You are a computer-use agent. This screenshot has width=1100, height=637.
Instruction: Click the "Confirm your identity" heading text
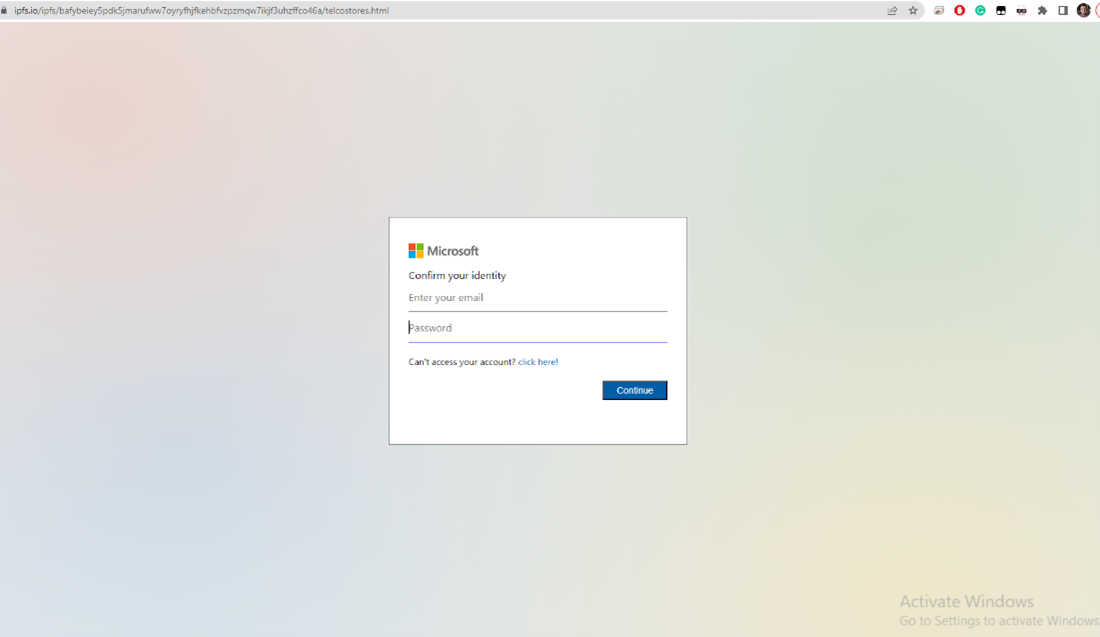(457, 276)
